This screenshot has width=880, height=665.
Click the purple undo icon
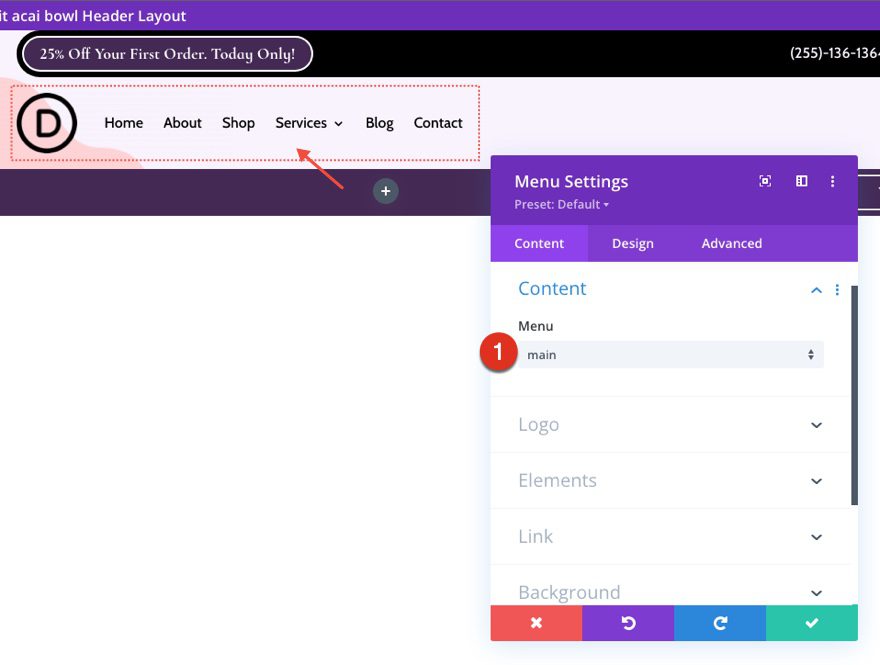pyautogui.click(x=628, y=623)
